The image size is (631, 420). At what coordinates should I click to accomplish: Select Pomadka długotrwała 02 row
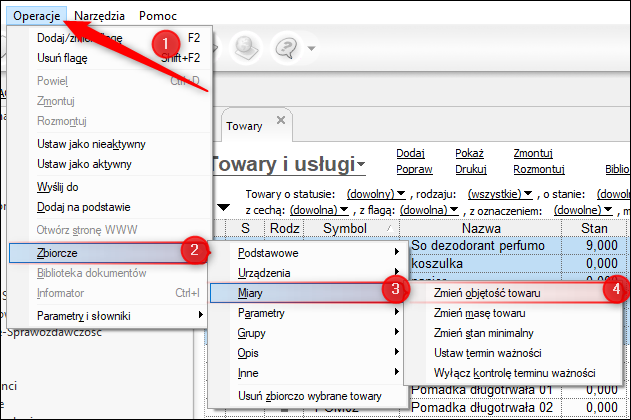482,407
